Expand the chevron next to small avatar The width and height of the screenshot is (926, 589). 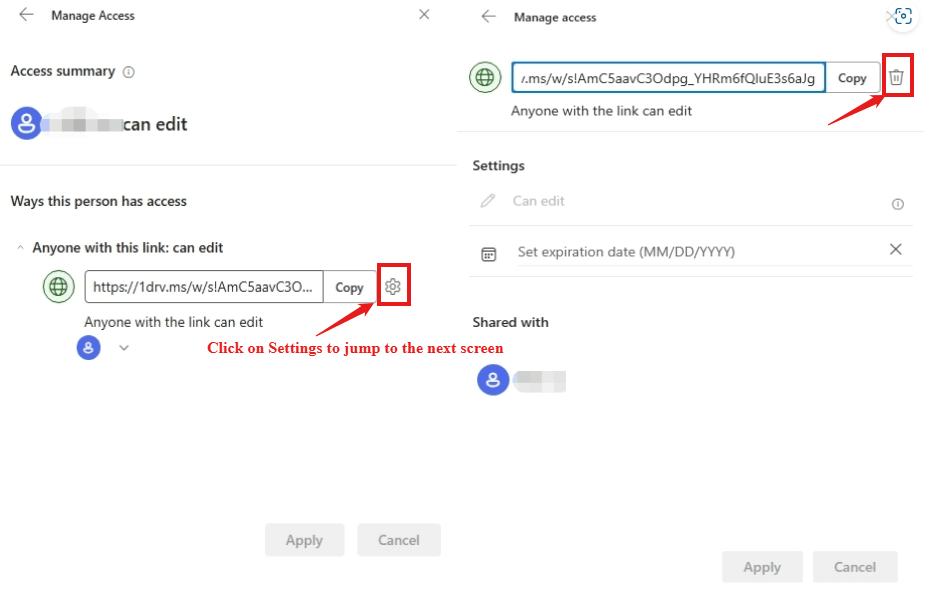point(123,347)
